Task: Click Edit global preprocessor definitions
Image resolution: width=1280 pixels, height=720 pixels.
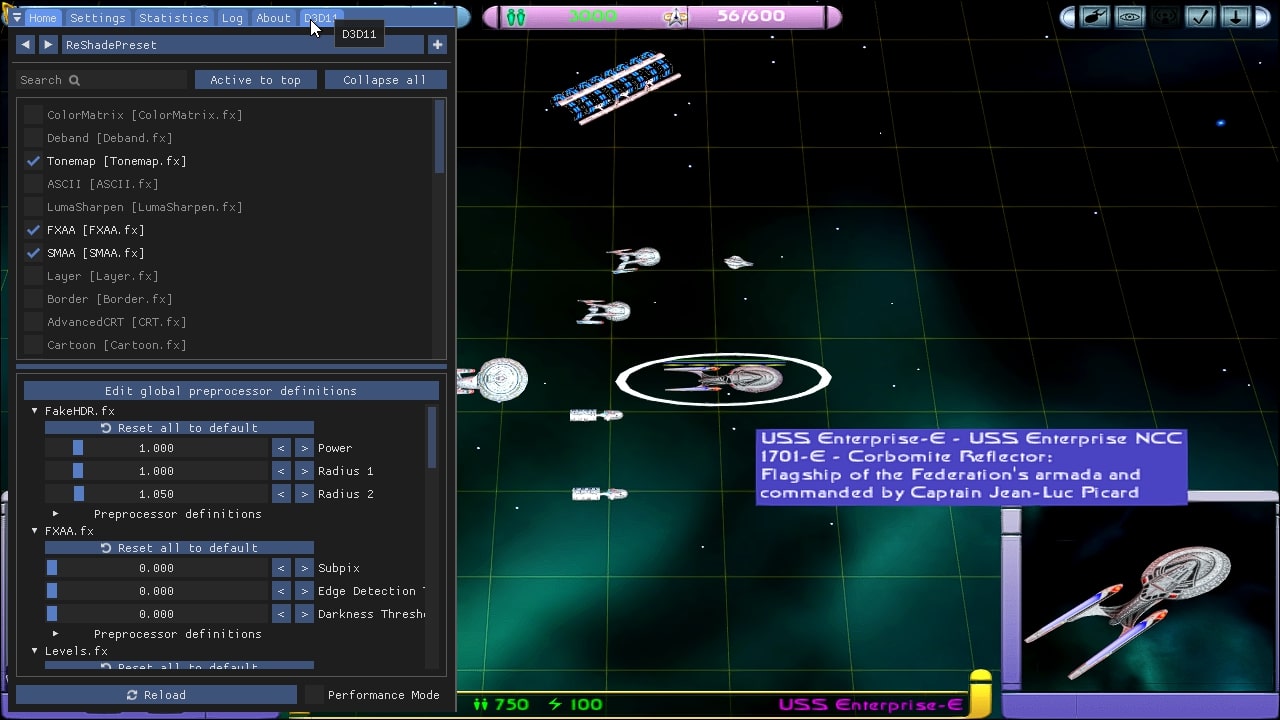Action: [231, 391]
